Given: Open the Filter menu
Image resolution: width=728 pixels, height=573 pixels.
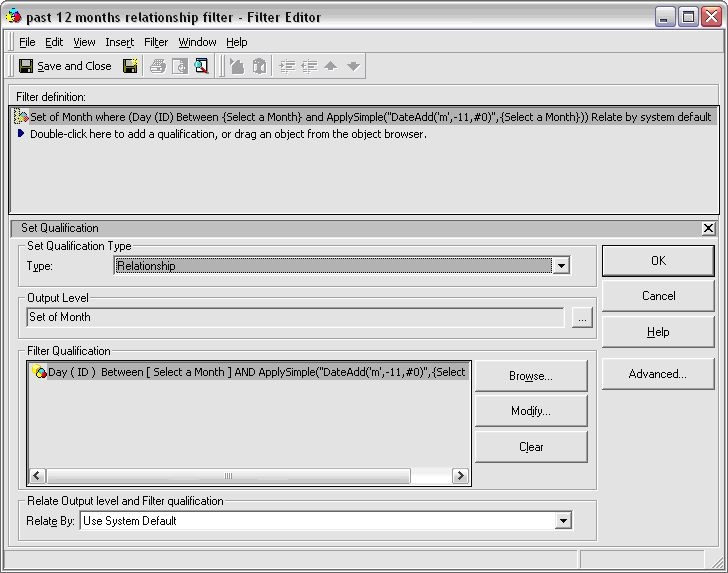Looking at the screenshot, I should click(156, 42).
